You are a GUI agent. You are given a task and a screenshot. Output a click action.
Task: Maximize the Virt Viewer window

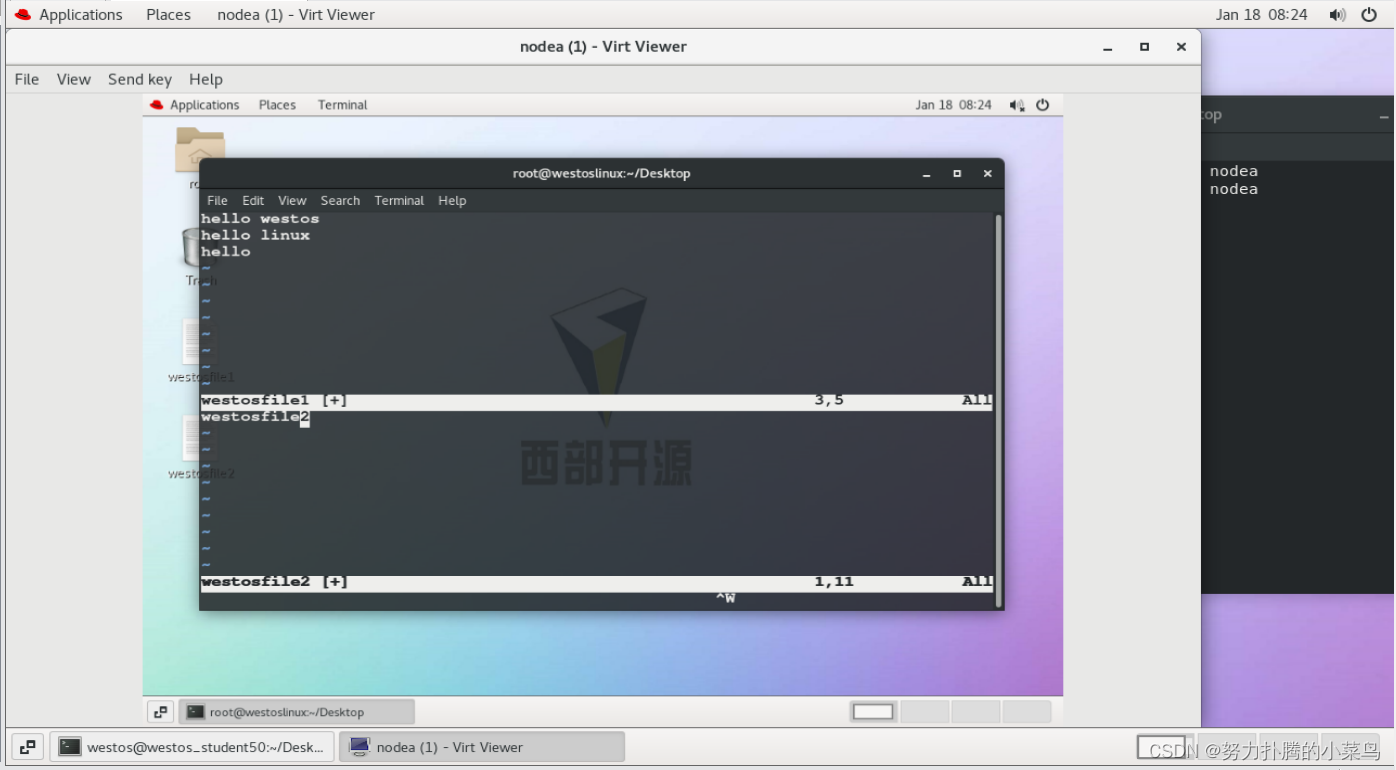click(1144, 47)
